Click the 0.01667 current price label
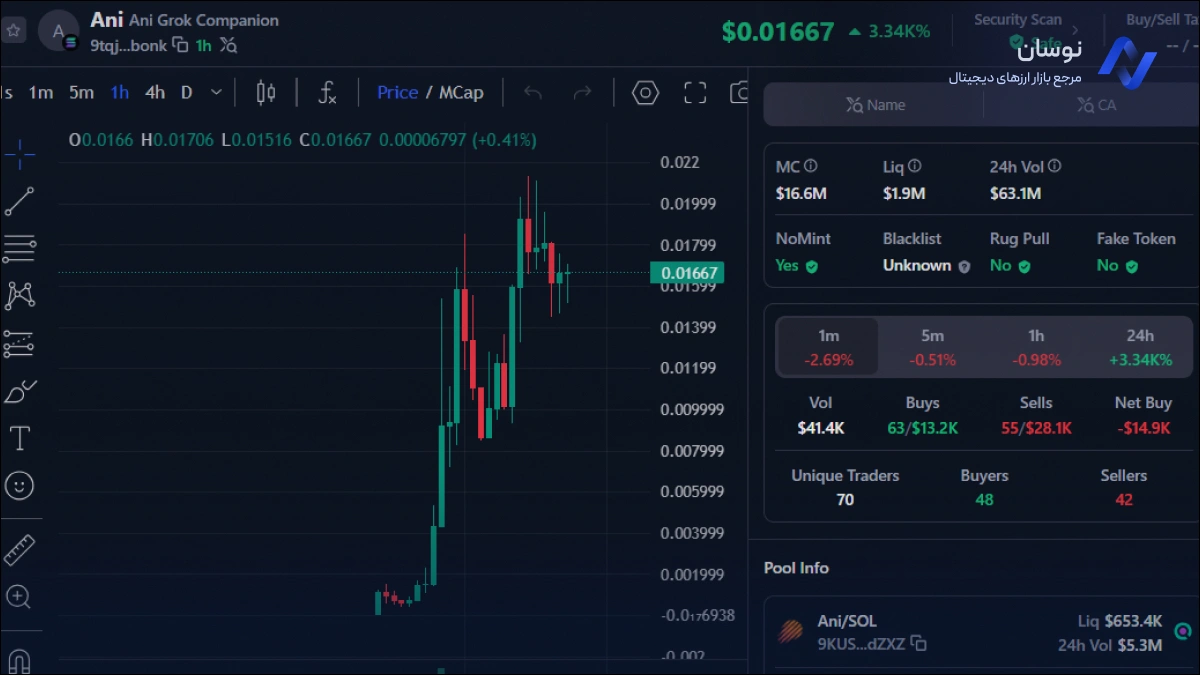1200x675 pixels. [686, 273]
